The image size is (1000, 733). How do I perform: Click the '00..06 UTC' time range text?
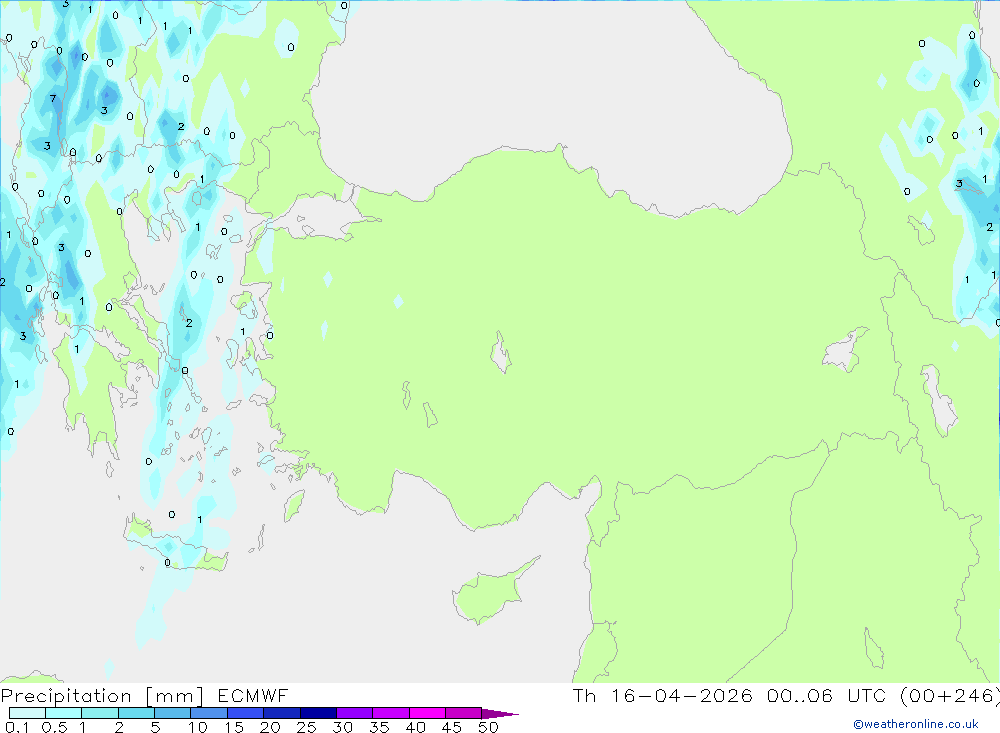point(827,696)
